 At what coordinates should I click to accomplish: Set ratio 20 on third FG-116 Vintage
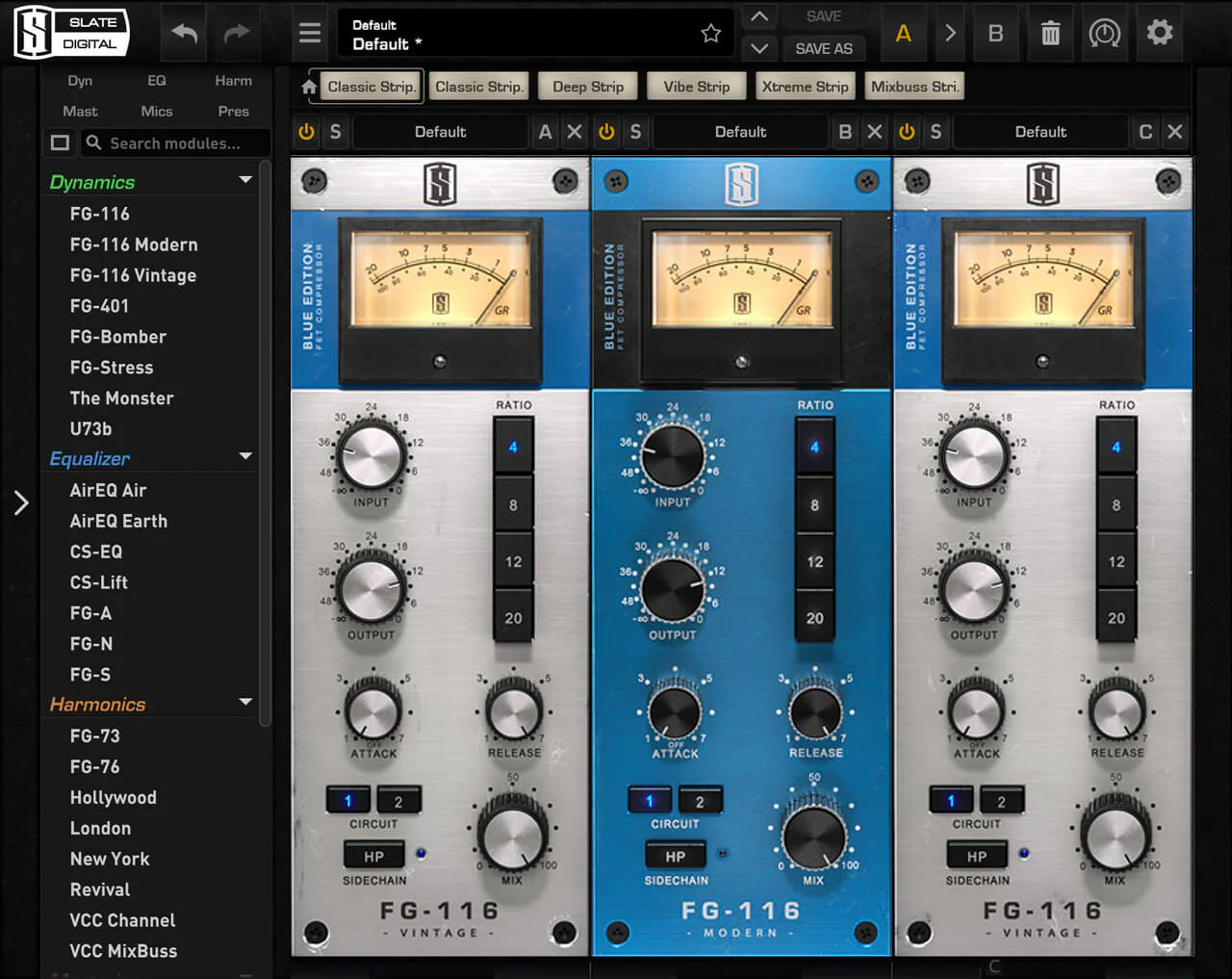[1116, 618]
